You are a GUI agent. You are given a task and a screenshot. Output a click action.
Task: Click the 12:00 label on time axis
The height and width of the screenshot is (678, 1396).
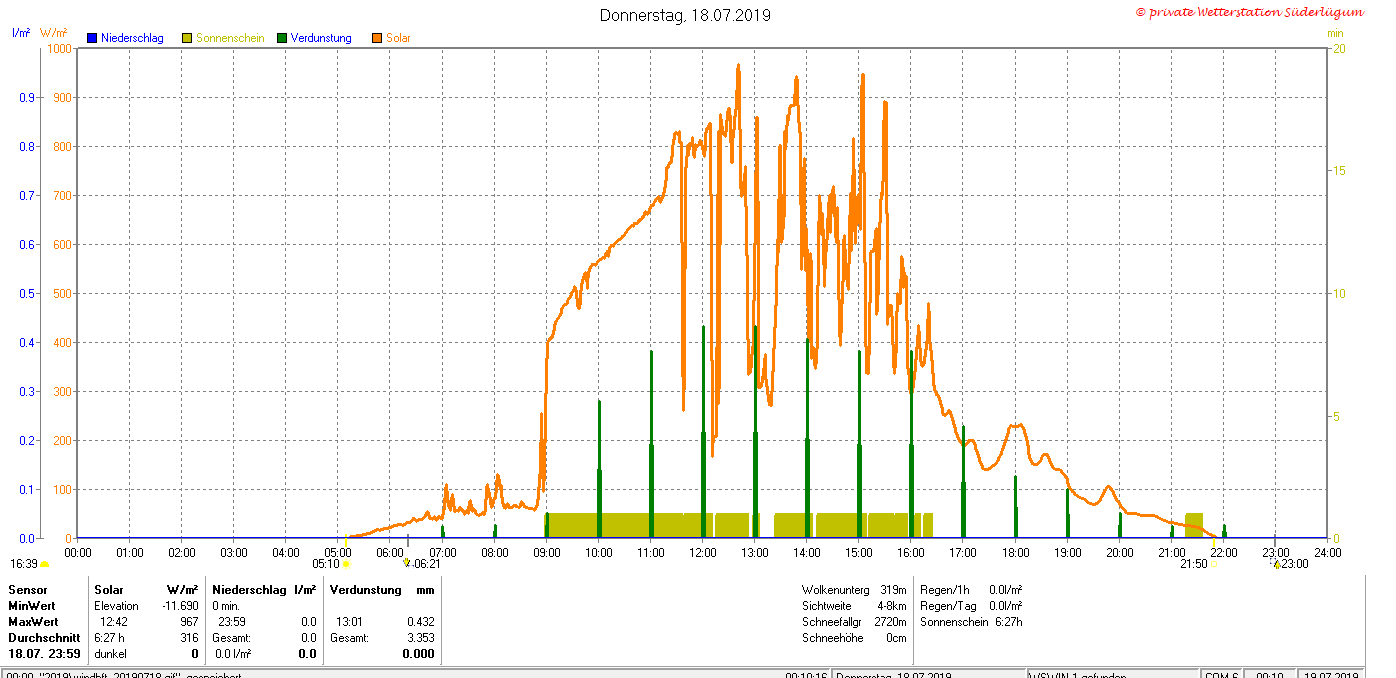(x=703, y=552)
